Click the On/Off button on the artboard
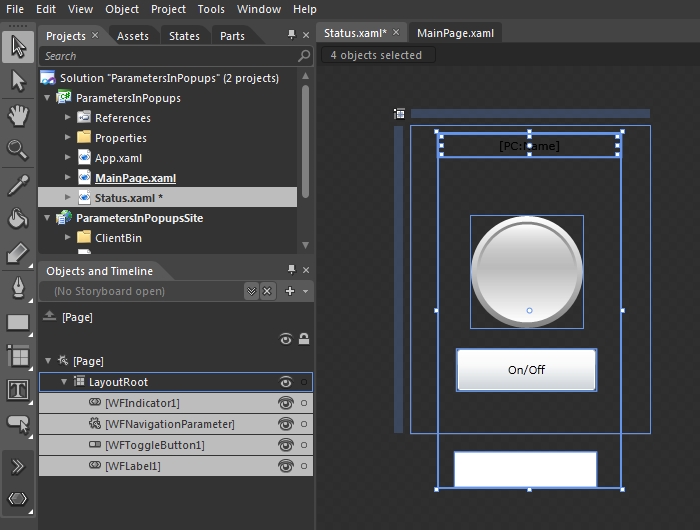700x530 pixels. pos(526,370)
